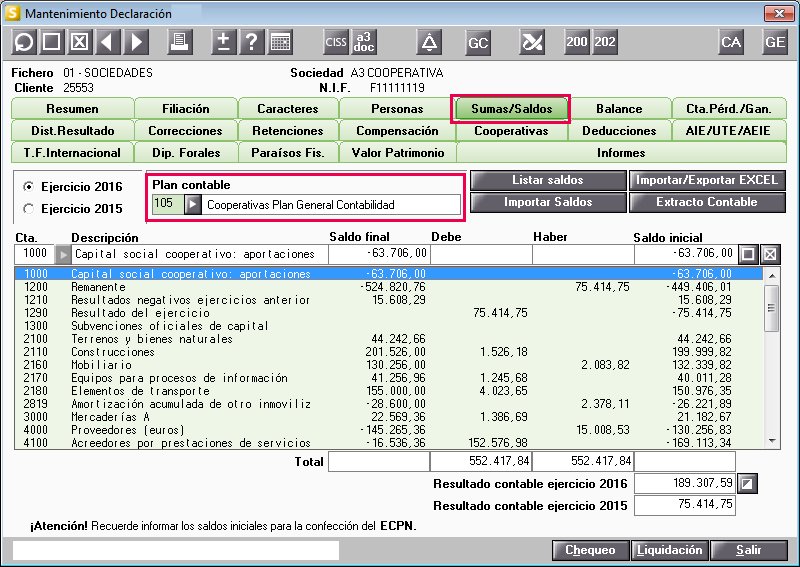
Task: Click square icon beside Saldo inicial field
Action: pos(748,254)
